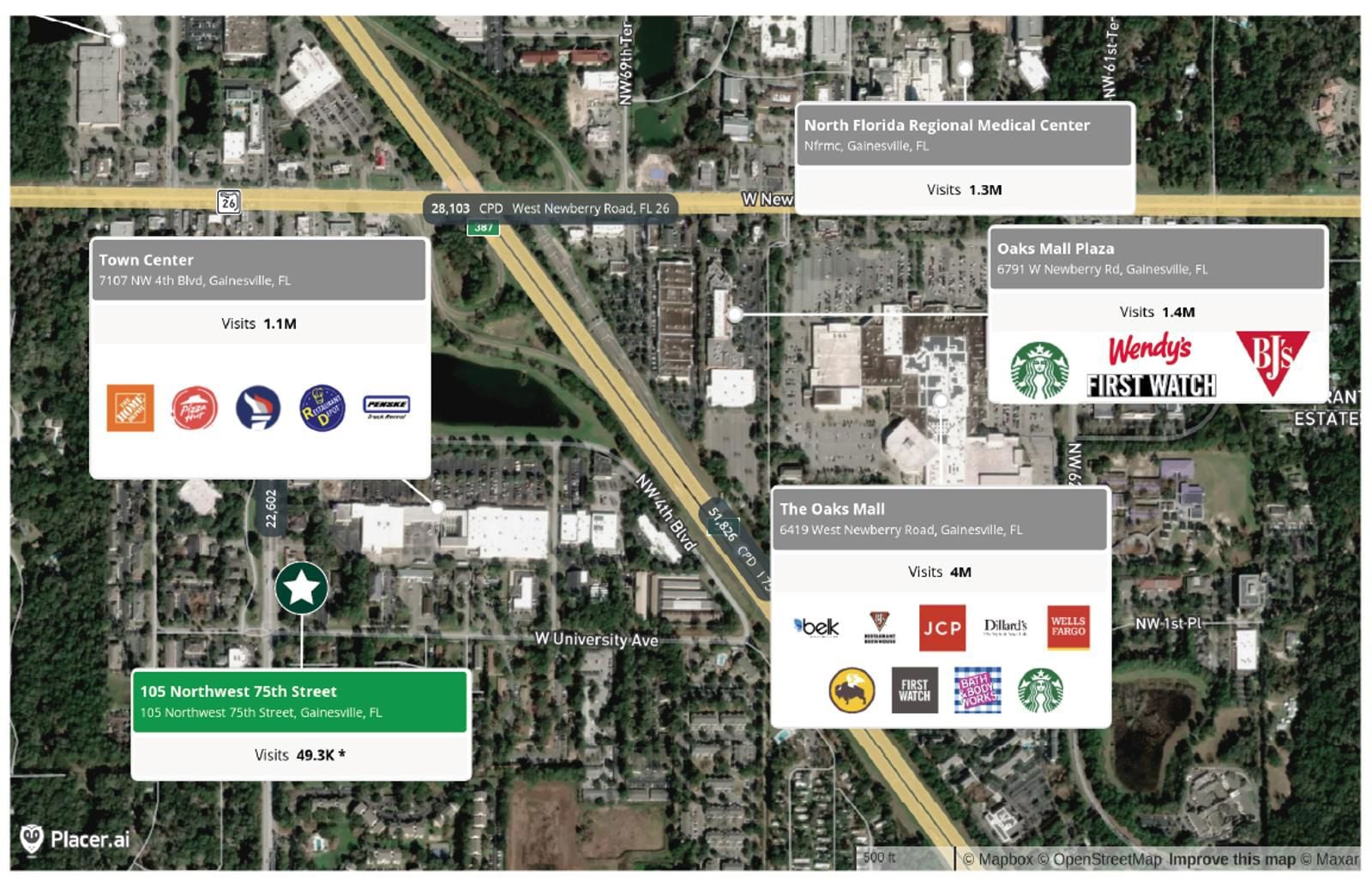This screenshot has width=1372, height=882.
Task: Click the Dillard's logo
Action: [1005, 627]
